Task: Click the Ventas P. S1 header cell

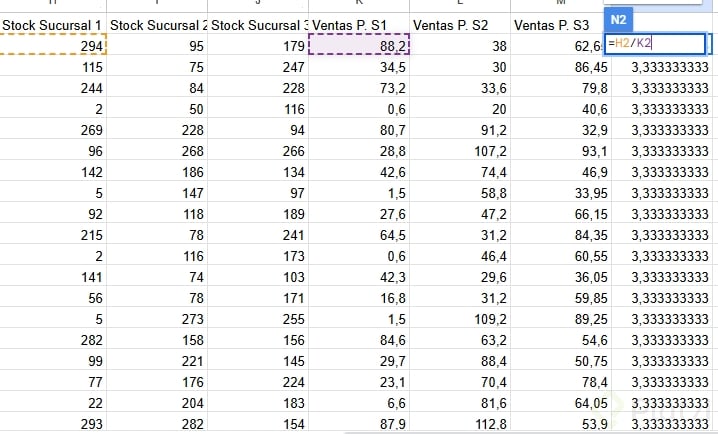Action: [359, 23]
